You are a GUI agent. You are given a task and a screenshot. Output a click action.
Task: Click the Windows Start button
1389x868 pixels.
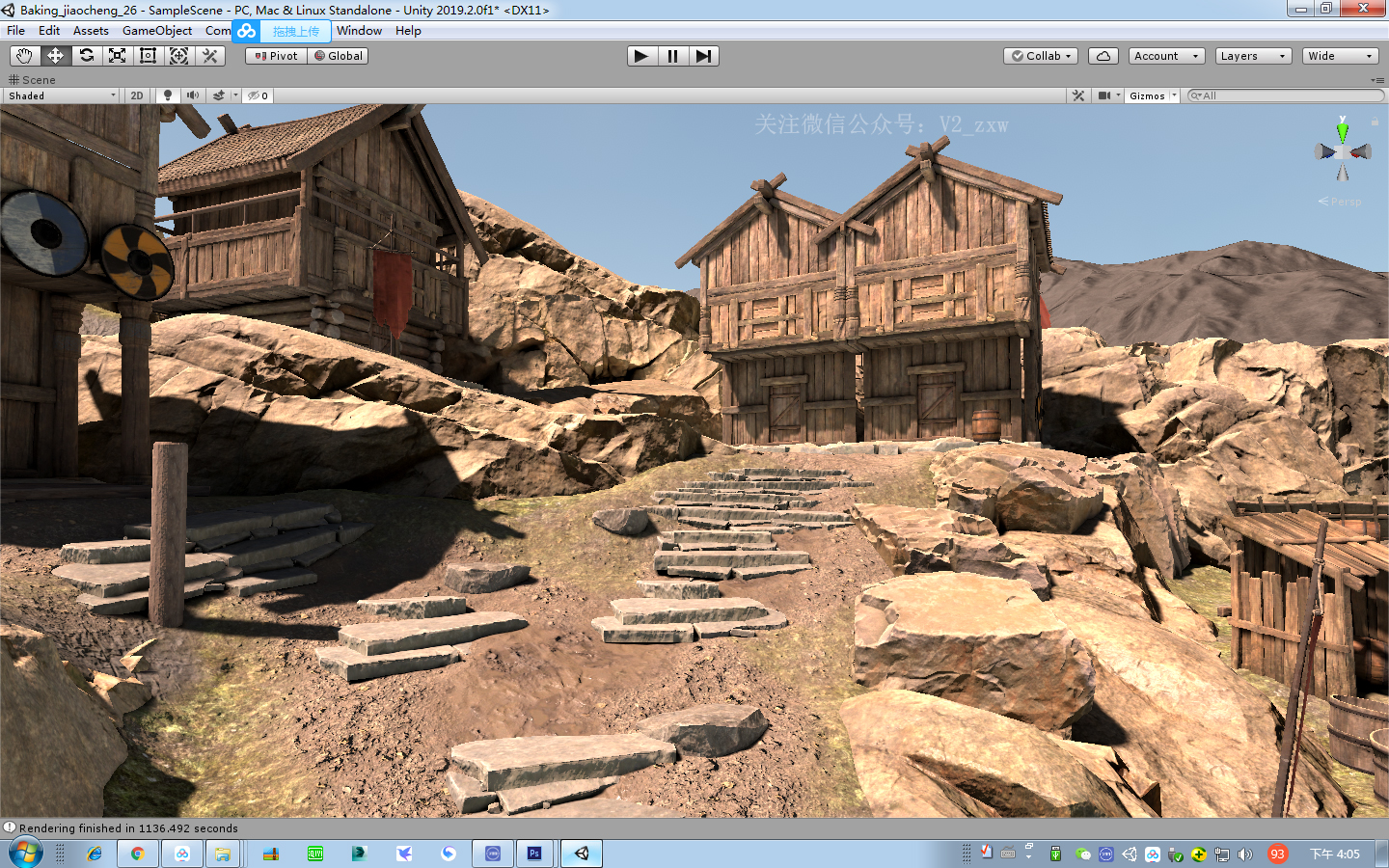click(x=26, y=854)
